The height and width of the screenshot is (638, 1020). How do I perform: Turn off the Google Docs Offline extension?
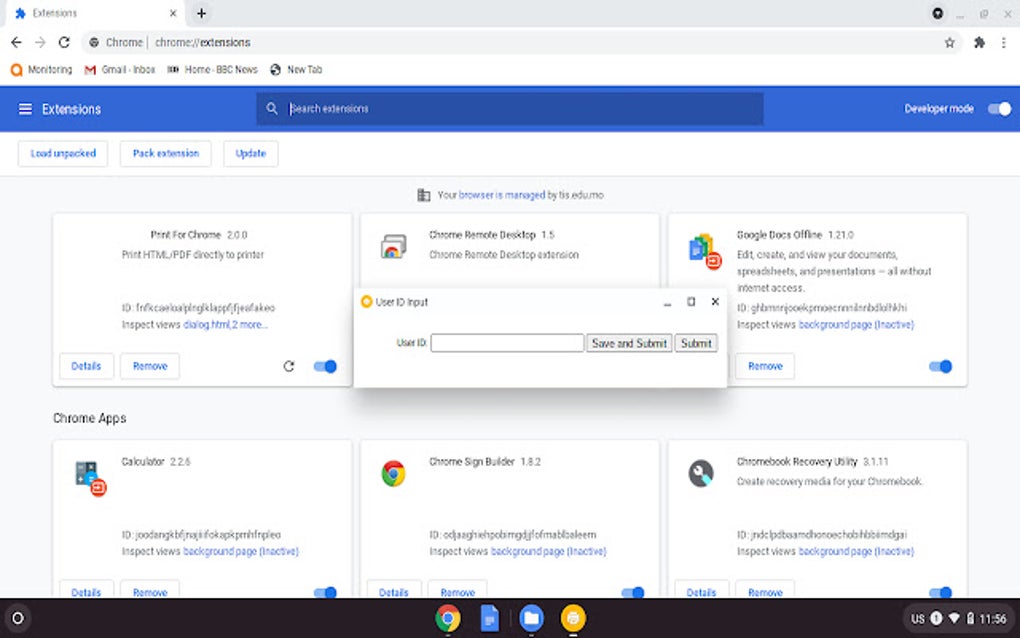[x=940, y=366]
